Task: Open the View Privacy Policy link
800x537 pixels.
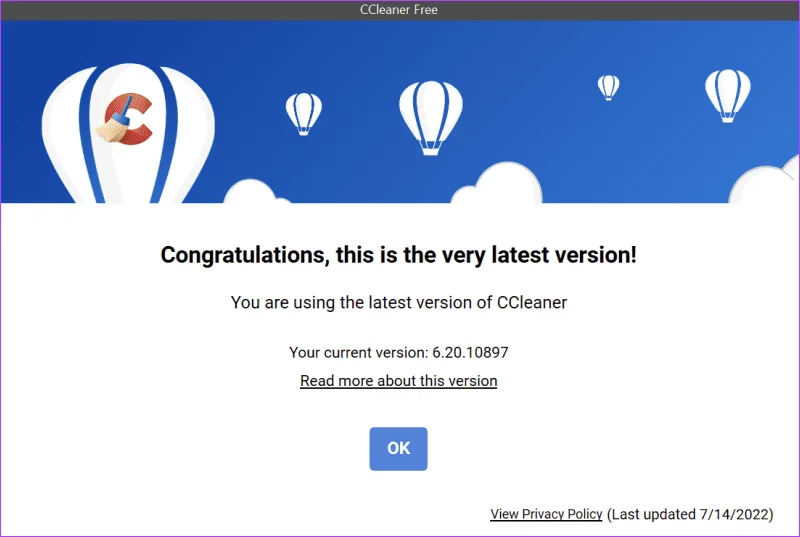Action: (x=546, y=514)
